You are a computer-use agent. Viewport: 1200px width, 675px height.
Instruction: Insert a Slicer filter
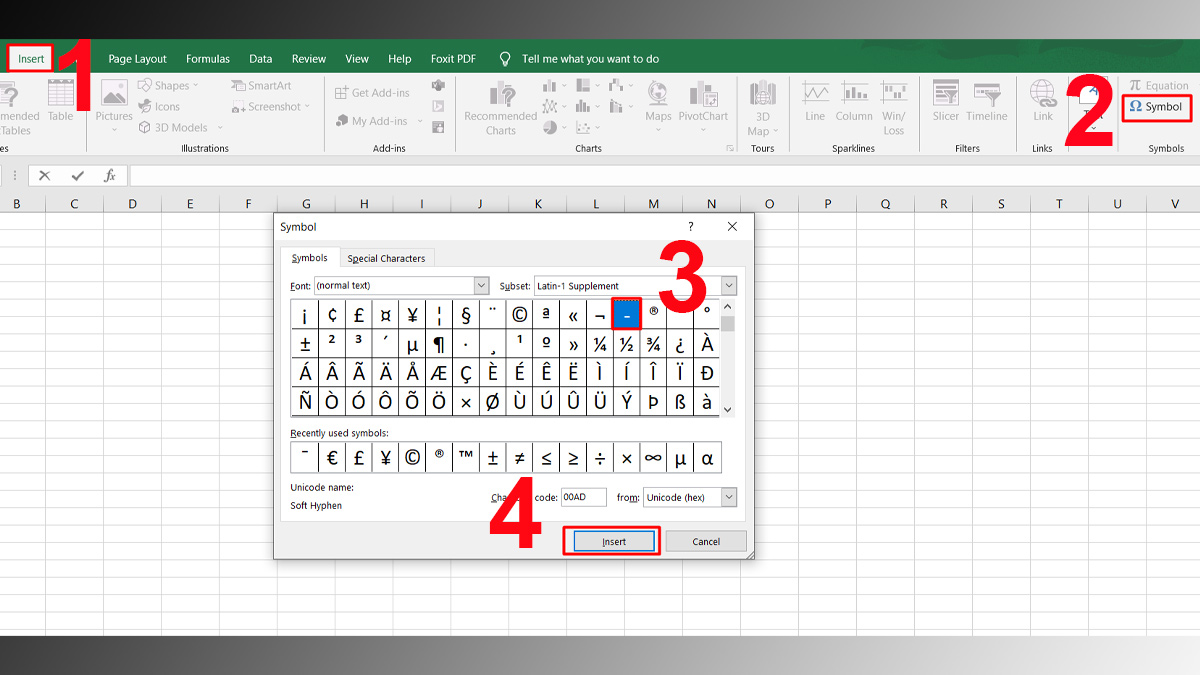(x=944, y=106)
